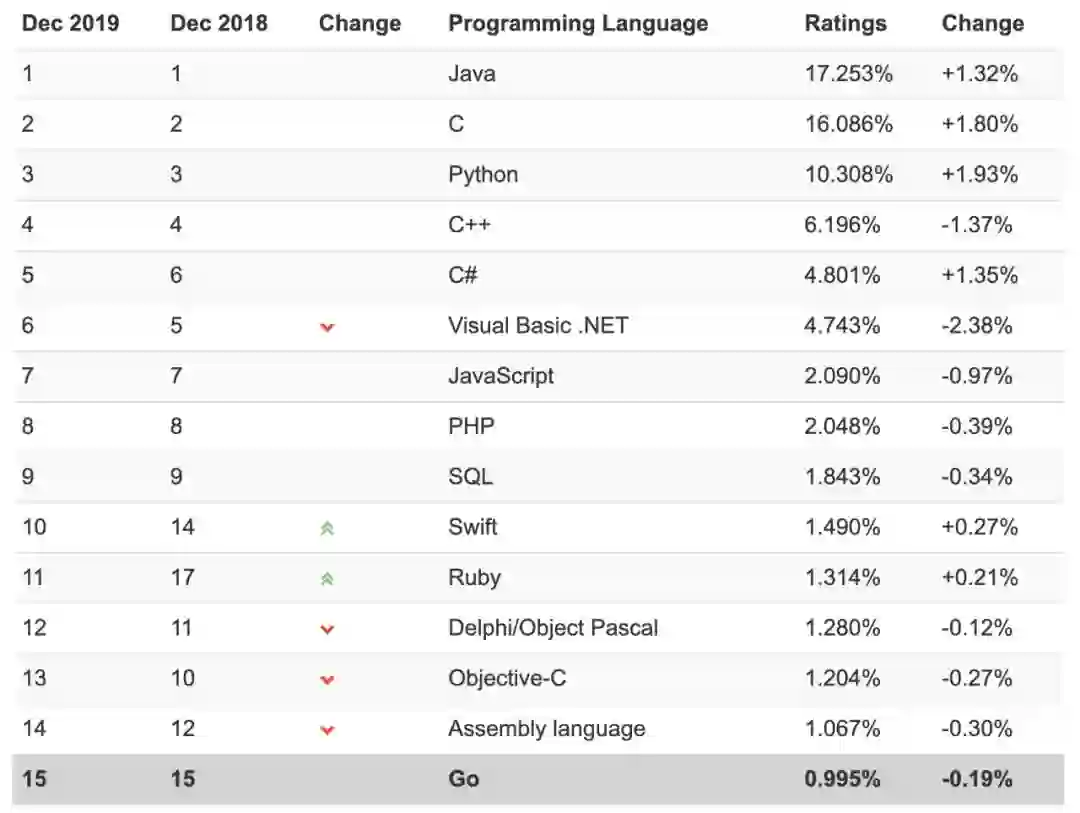
Task: Click the red down arrow beside Assembly language
Action: coord(326,730)
